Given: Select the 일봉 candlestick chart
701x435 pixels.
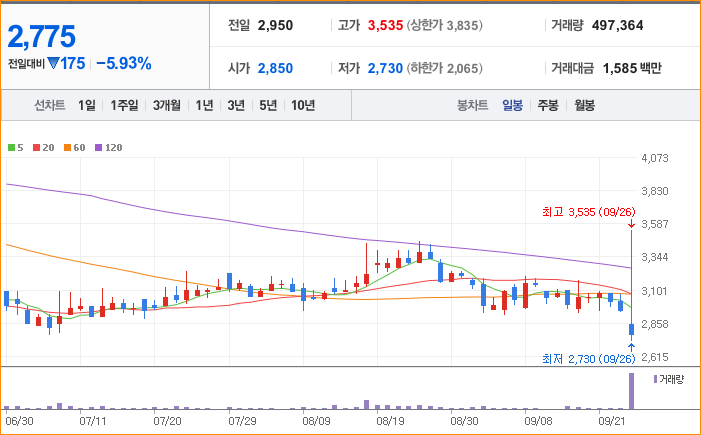Looking at the screenshot, I should click(512, 106).
